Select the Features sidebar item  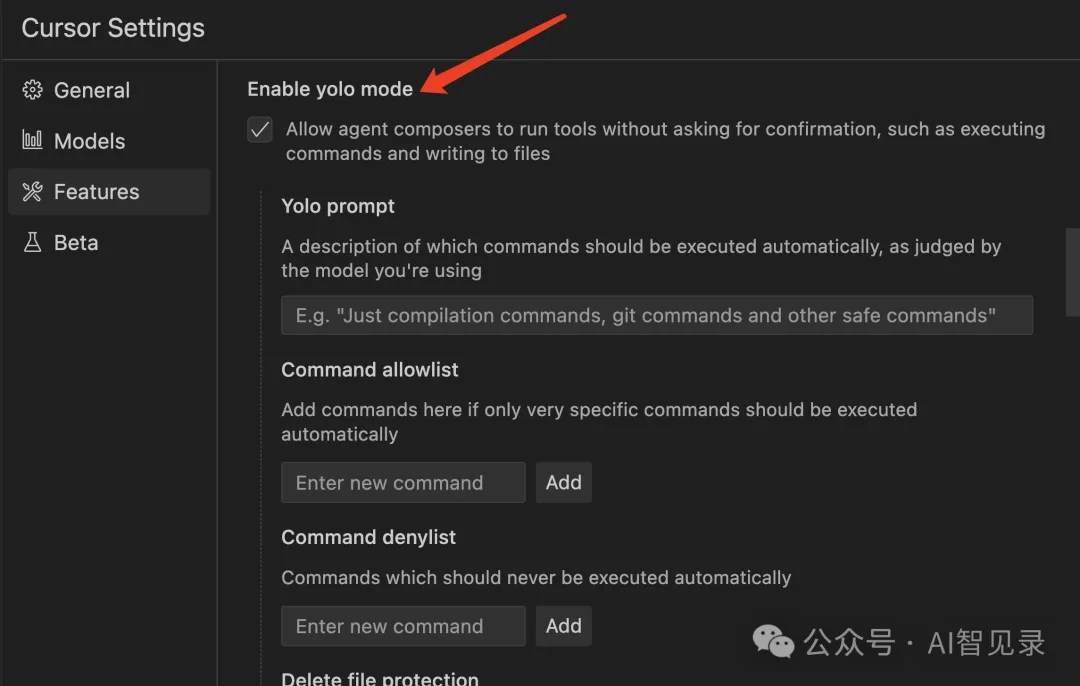click(109, 191)
